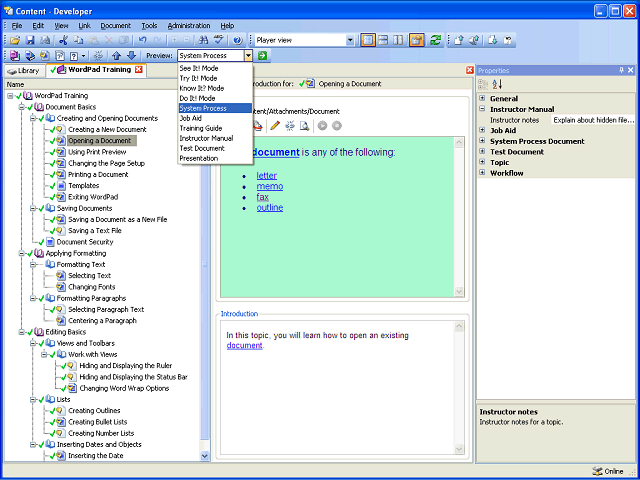The image size is (640, 480).
Task: Open the Tools menu
Action: pyautogui.click(x=149, y=26)
